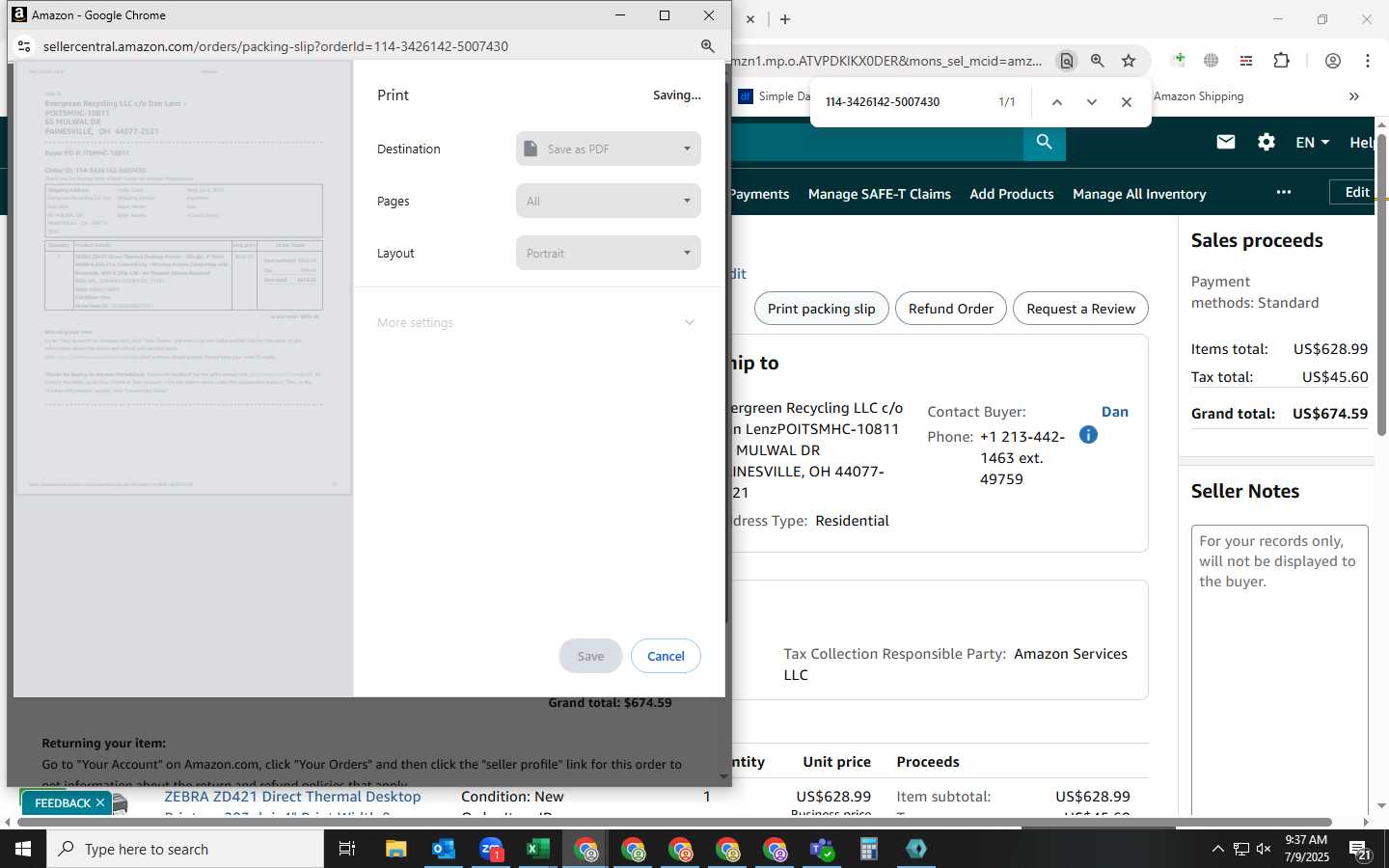Expand More settings in print dialog

click(x=536, y=323)
